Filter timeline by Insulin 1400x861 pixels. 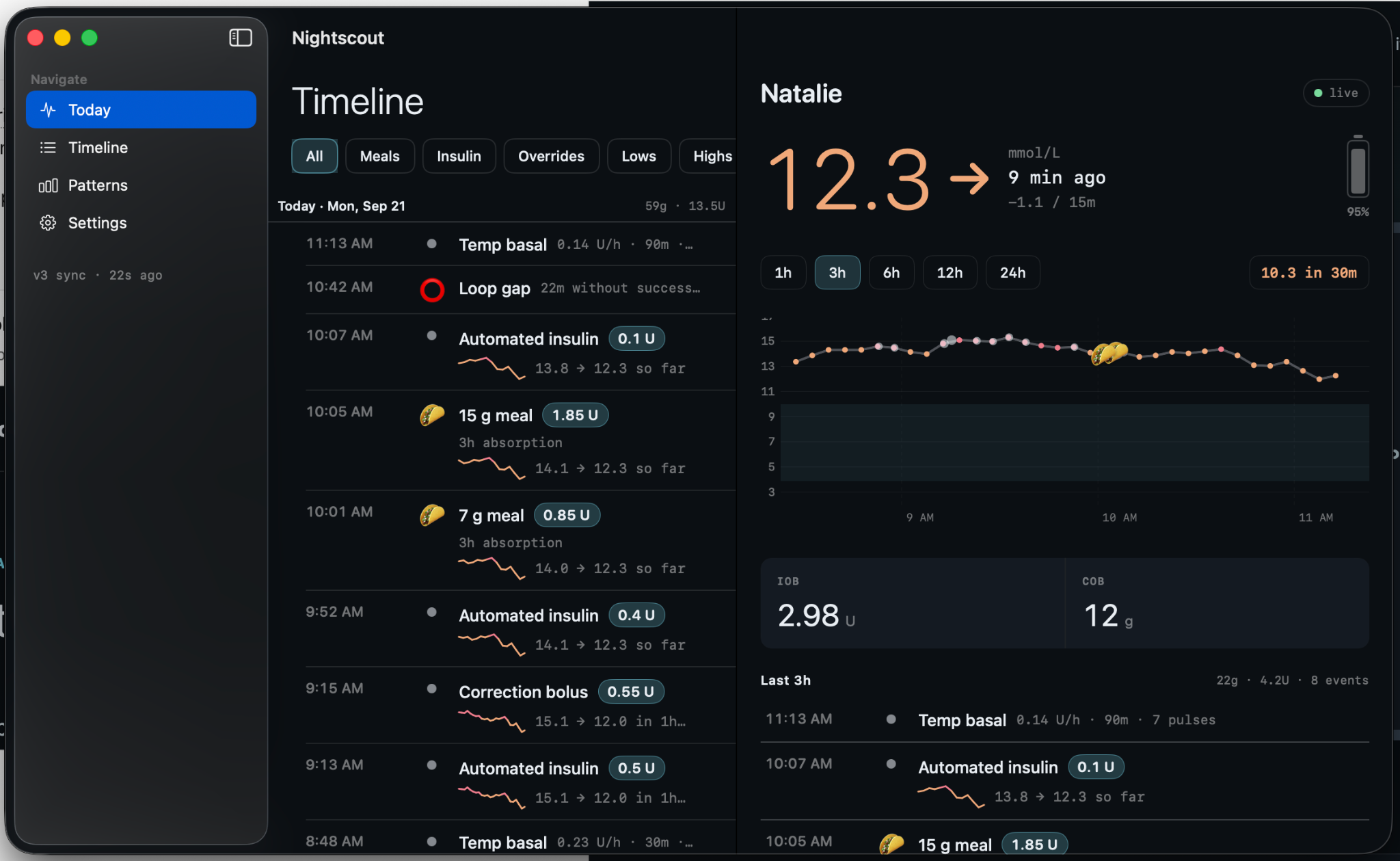pyautogui.click(x=459, y=156)
